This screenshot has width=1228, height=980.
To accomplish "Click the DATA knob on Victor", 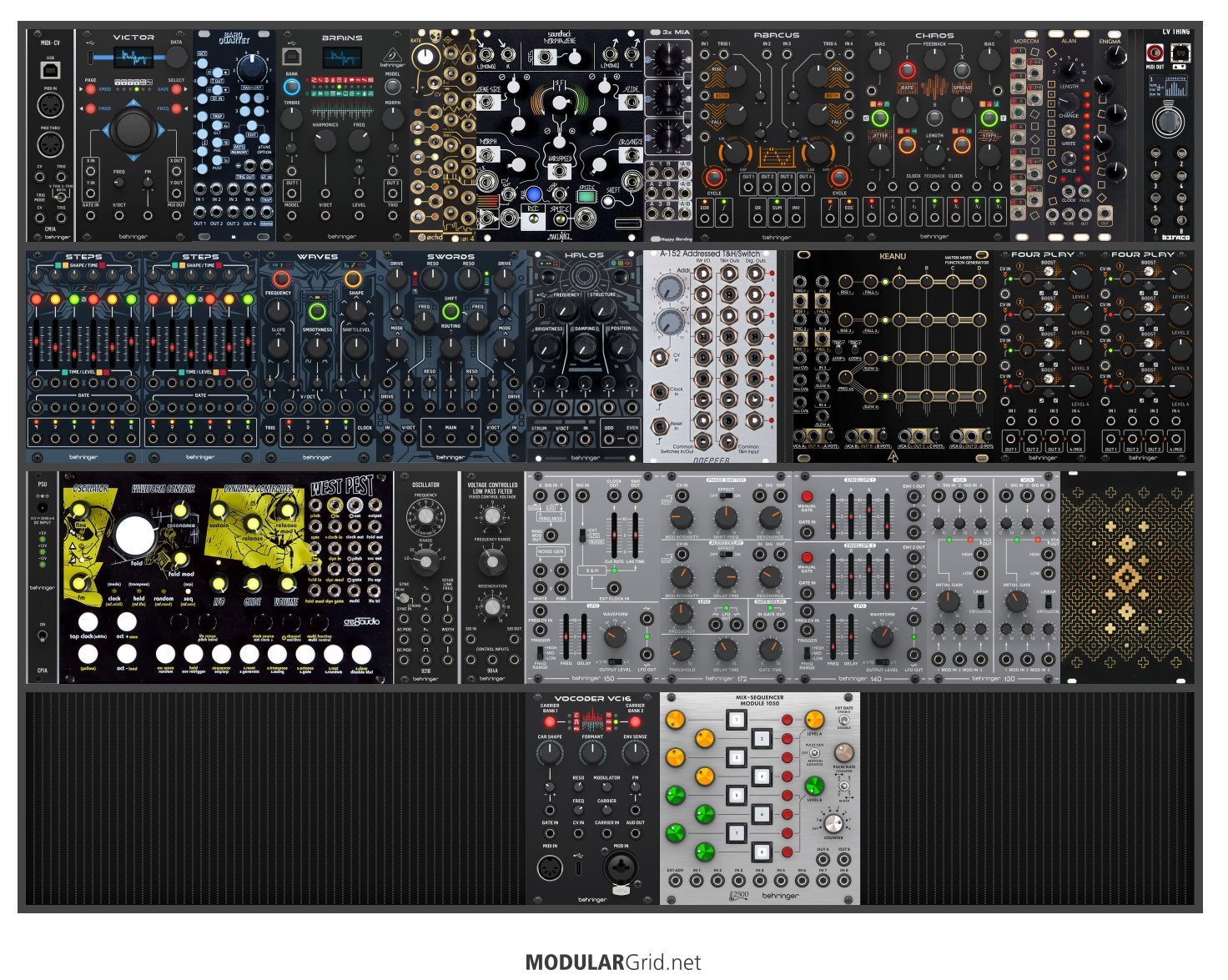I will (176, 58).
